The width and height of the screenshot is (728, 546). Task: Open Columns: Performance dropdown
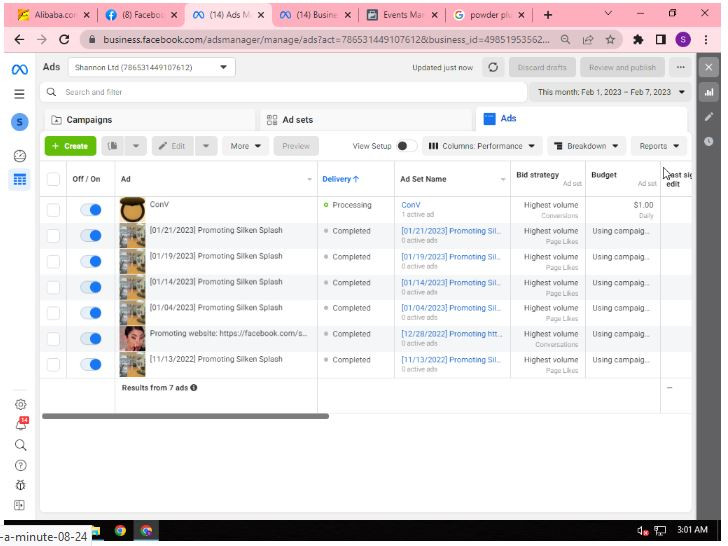tap(481, 146)
